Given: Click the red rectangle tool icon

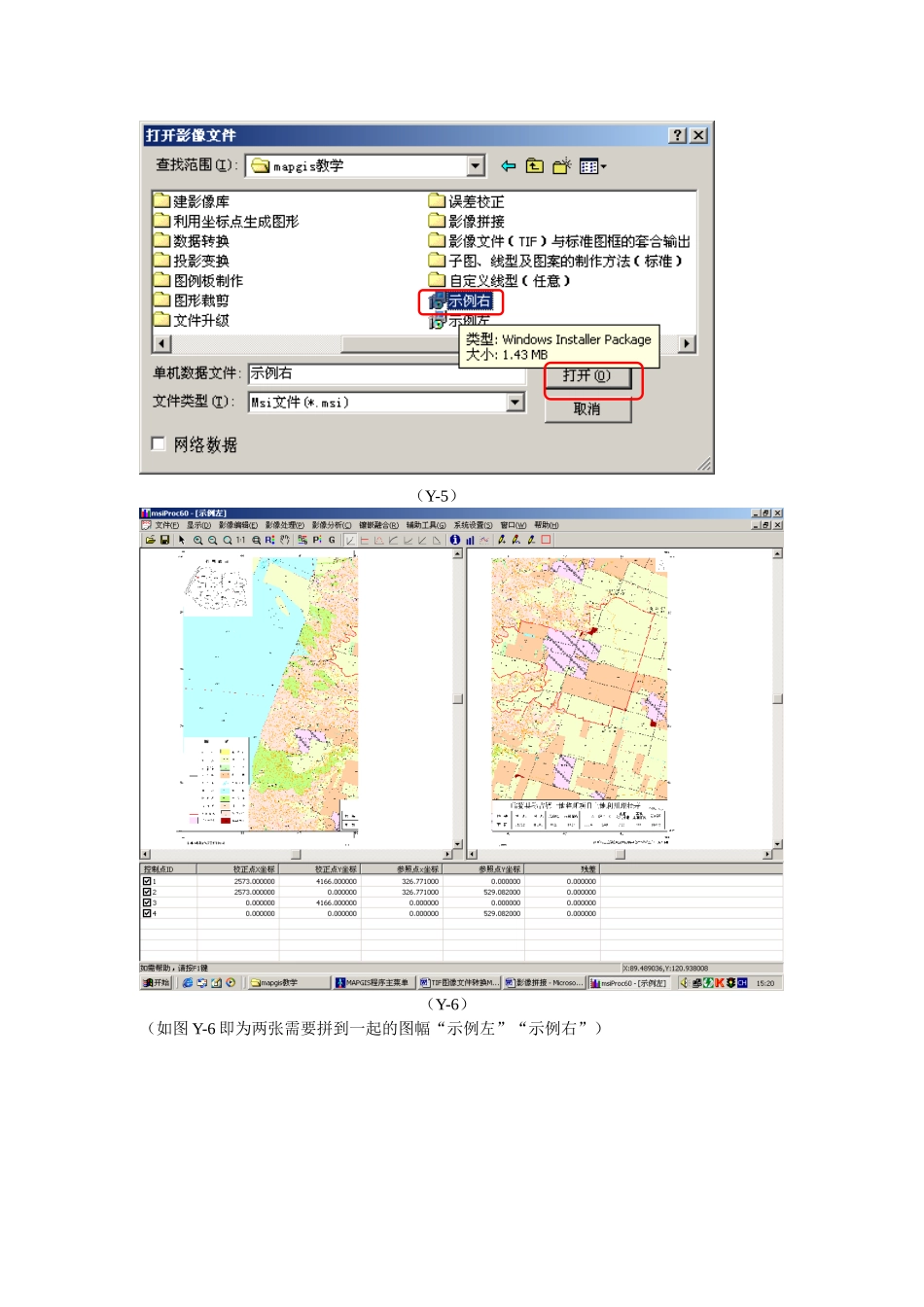Looking at the screenshot, I should [547, 540].
